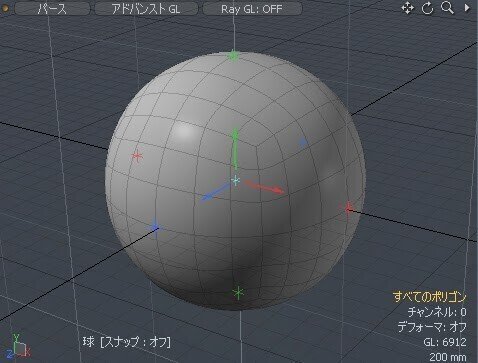
Task: Click the デフォーマ: オフ readout
Action: 432,327
